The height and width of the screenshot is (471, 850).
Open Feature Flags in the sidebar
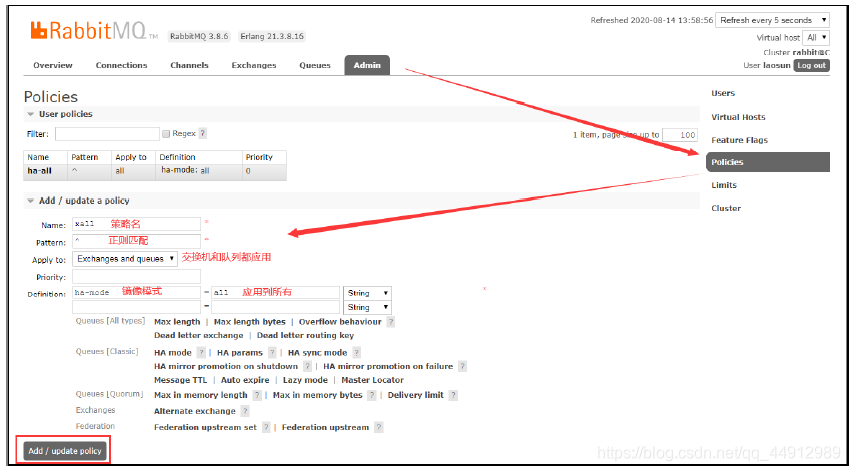(739, 140)
